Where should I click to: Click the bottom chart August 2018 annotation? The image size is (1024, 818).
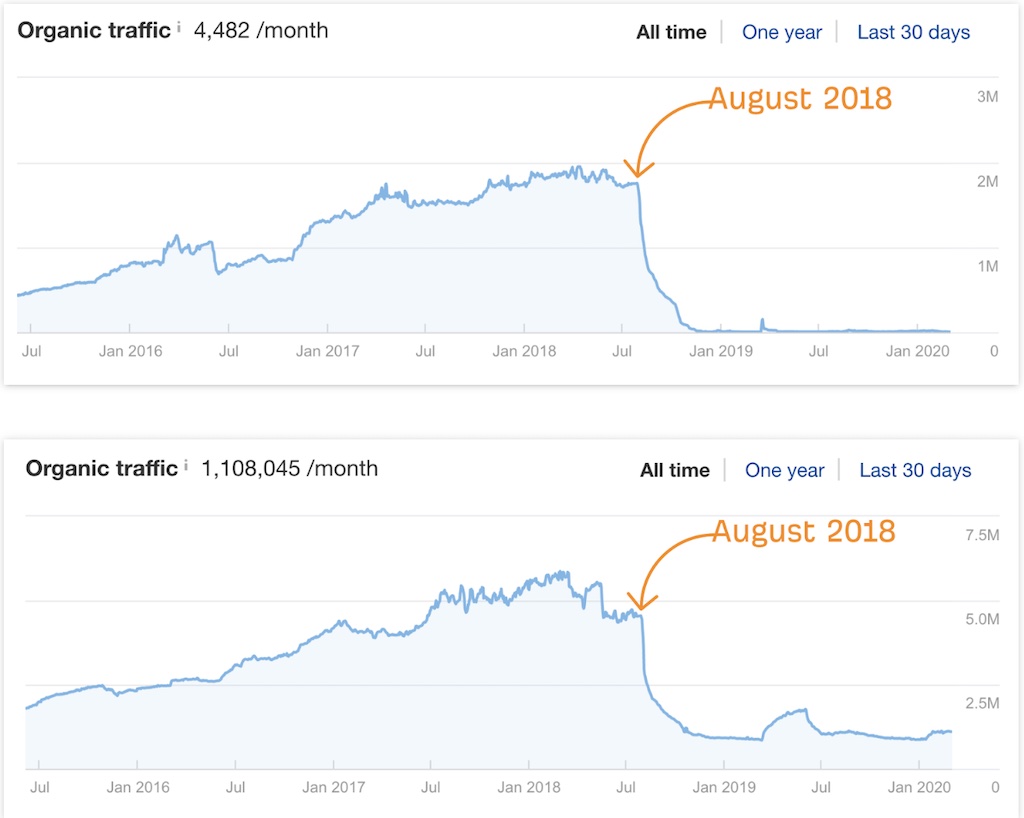[803, 531]
